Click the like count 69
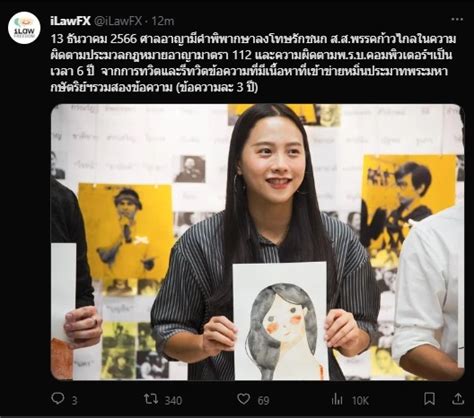The height and width of the screenshot is (418, 474). pos(263,400)
